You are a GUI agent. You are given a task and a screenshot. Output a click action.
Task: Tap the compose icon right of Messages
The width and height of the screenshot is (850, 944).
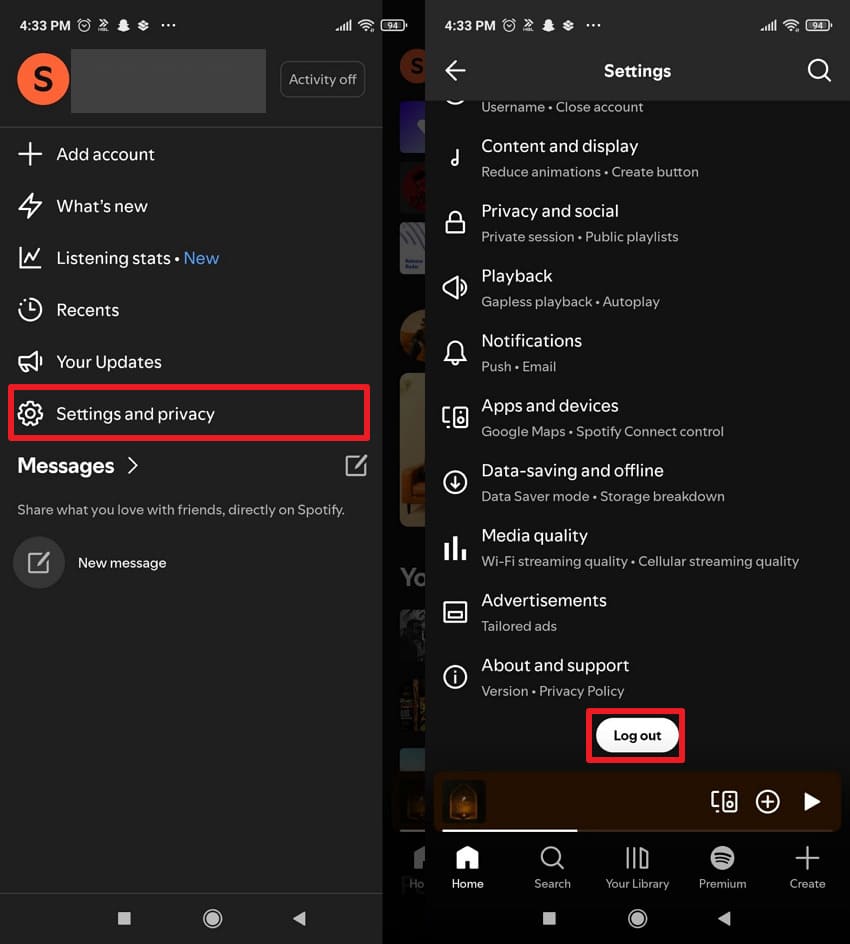[x=356, y=465]
